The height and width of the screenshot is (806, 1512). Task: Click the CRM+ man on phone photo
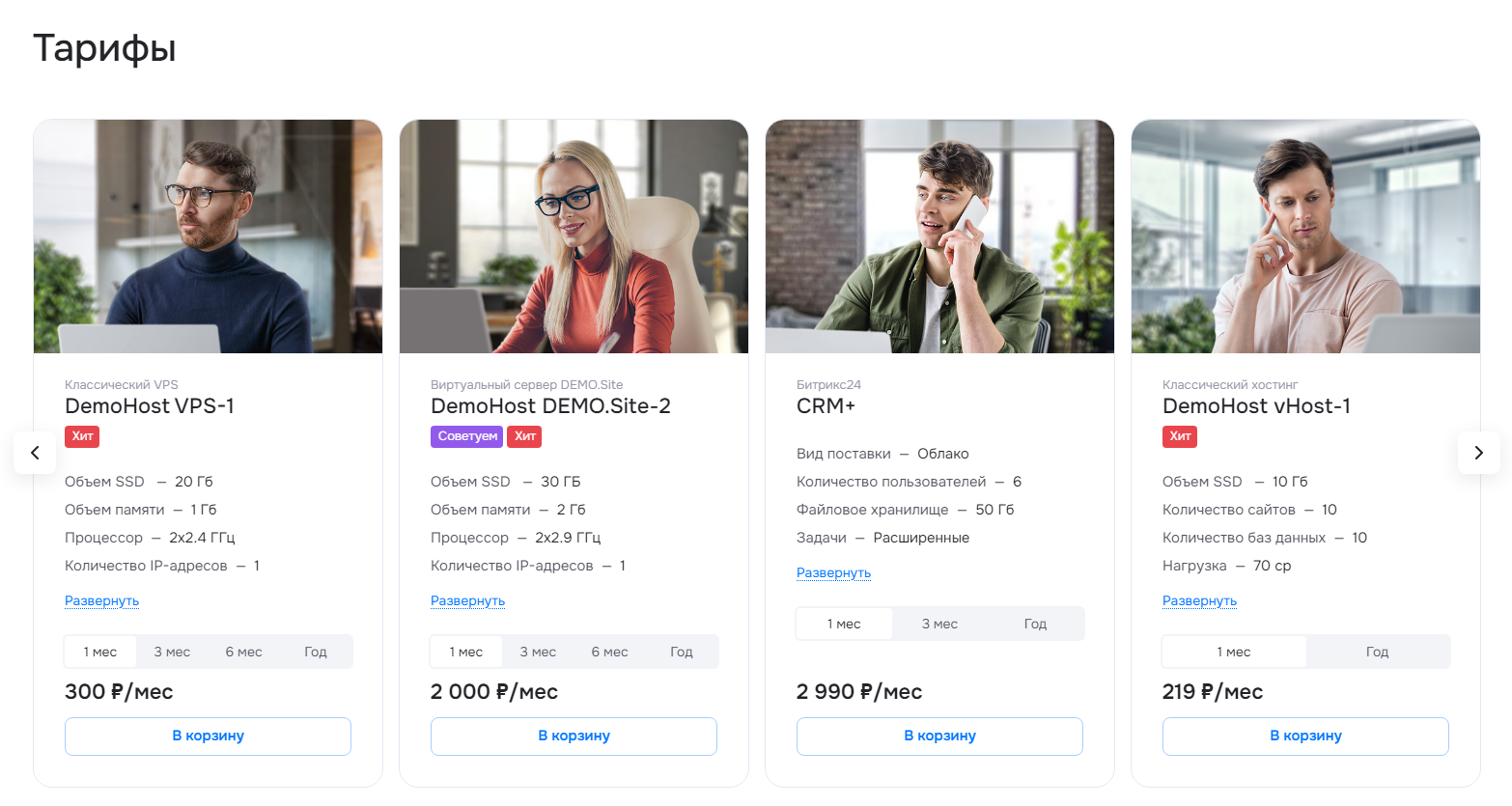939,236
